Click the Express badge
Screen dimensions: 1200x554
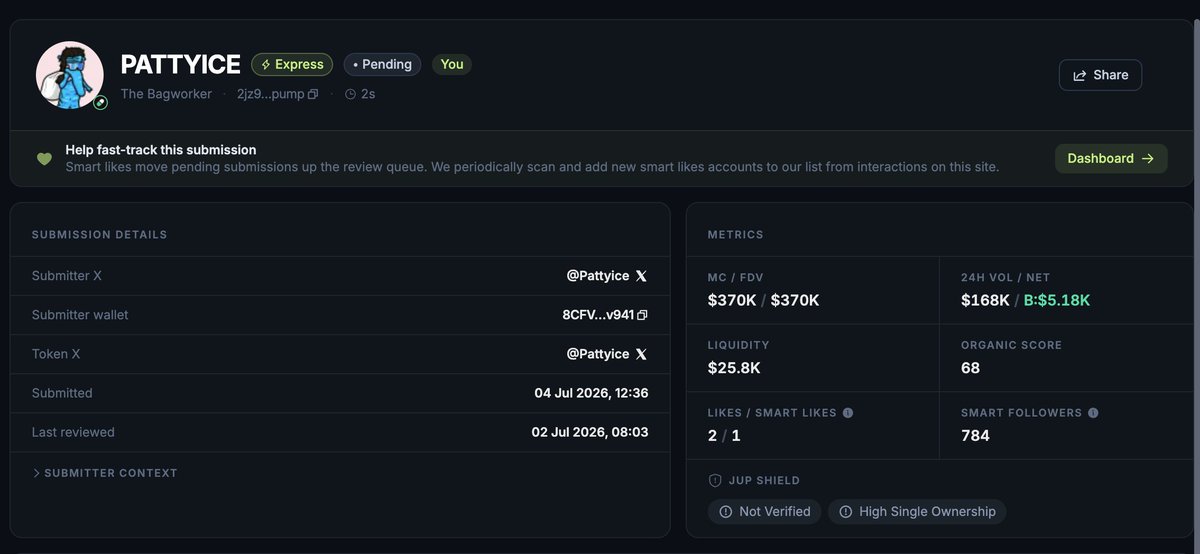(x=292, y=64)
